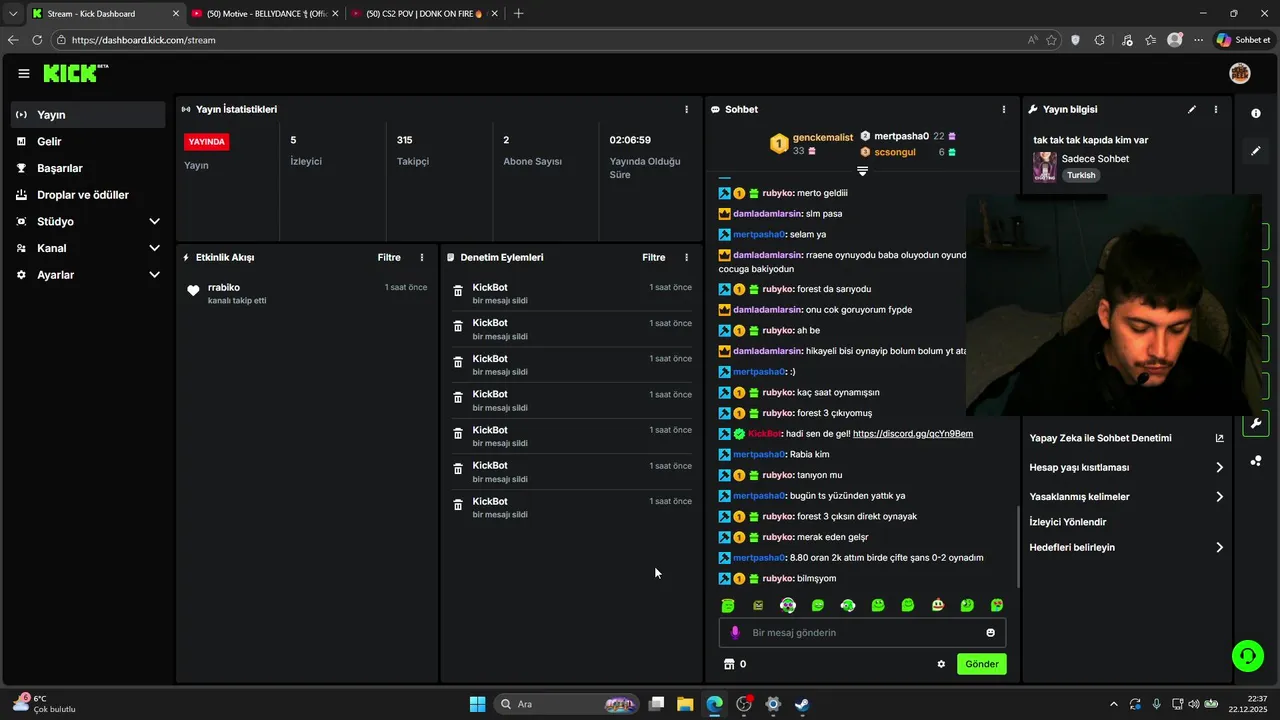Screen dimensions: 1280x720
Task: Open the Yayın bilgisi panel three-dot menu
Action: (1216, 109)
